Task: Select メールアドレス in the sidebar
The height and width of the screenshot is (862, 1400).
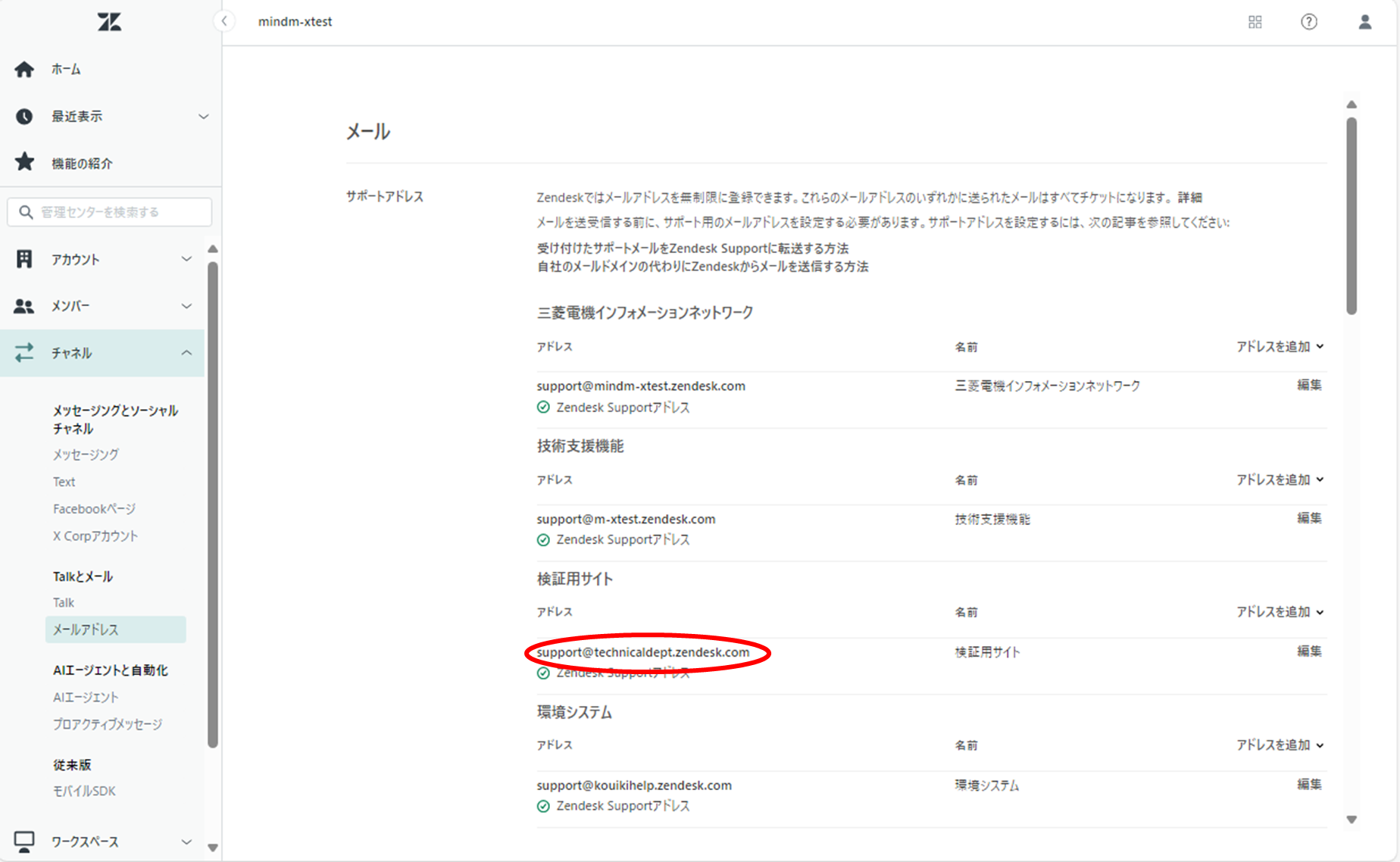Action: point(86,629)
